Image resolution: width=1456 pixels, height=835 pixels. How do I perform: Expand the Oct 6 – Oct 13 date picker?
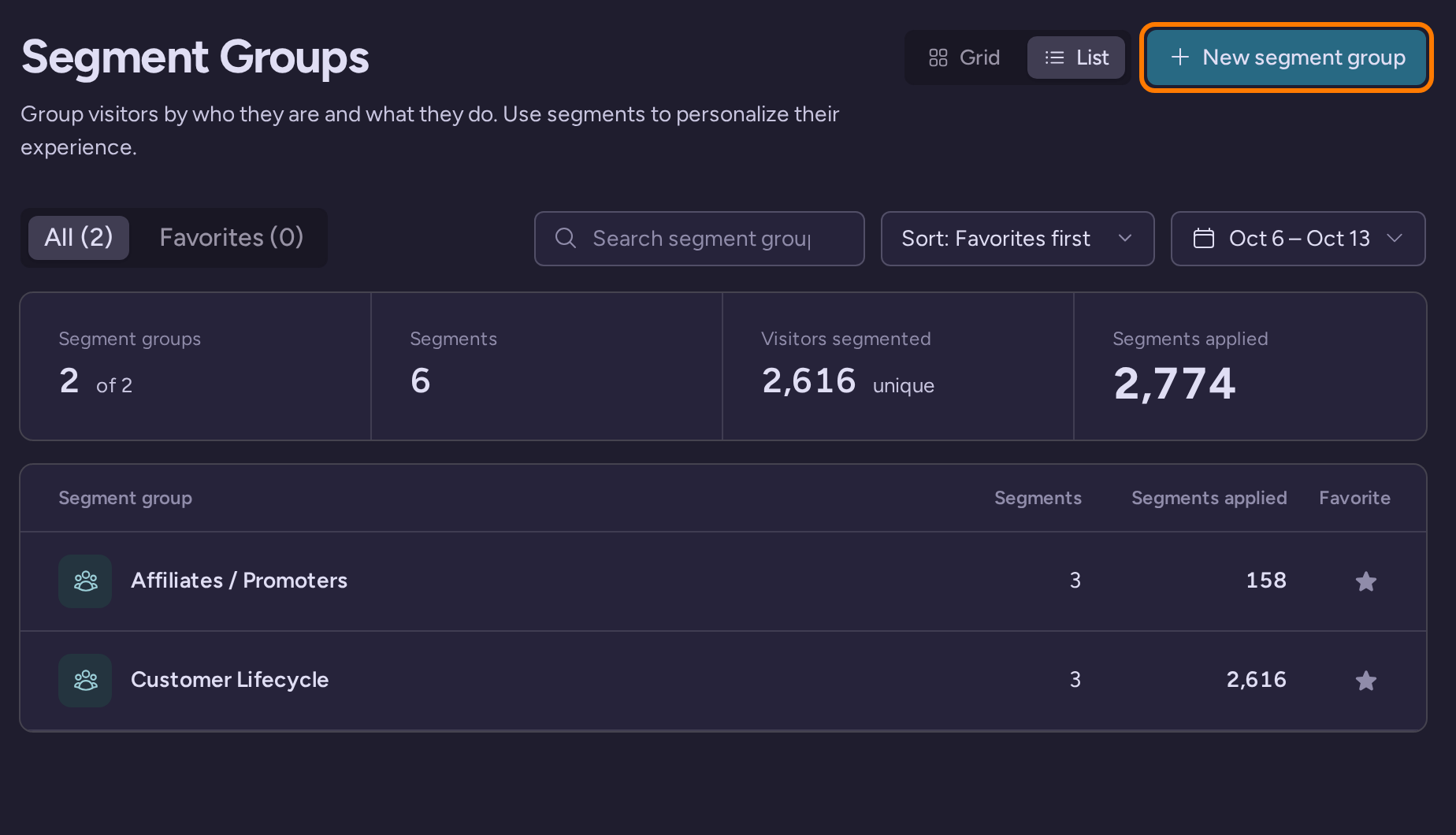coord(1298,239)
